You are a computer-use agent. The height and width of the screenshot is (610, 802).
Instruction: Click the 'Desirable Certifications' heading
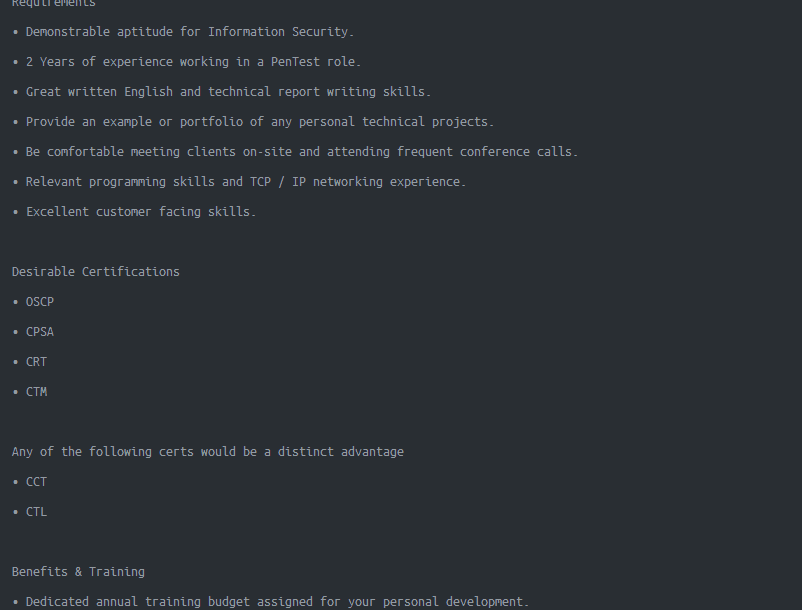(96, 272)
